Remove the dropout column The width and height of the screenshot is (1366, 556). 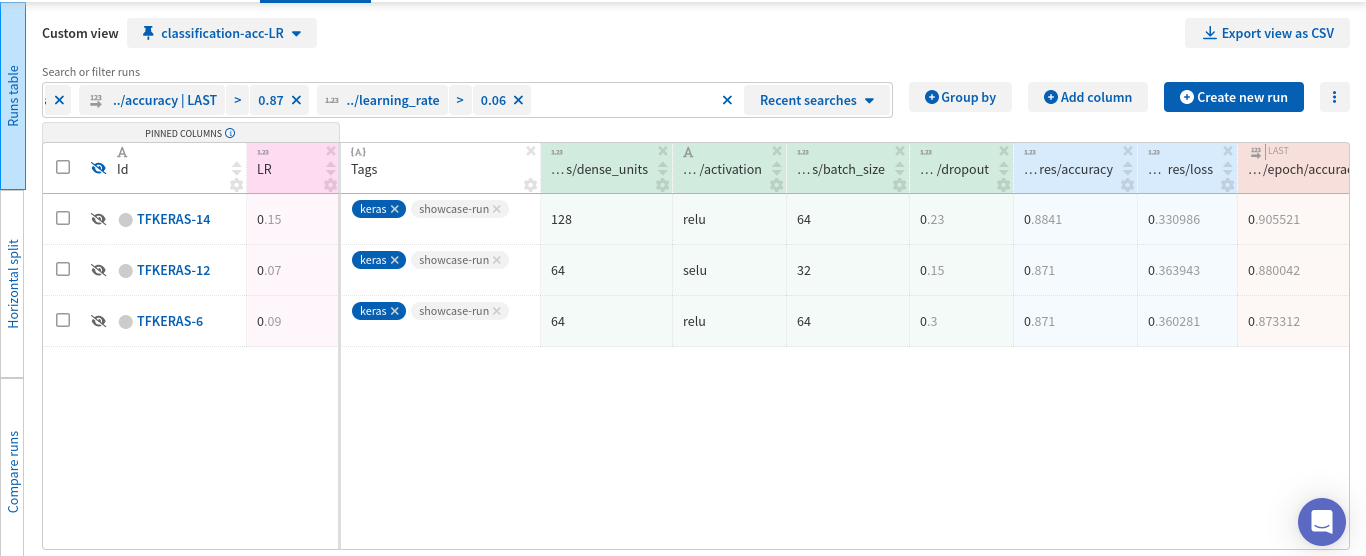[1004, 151]
